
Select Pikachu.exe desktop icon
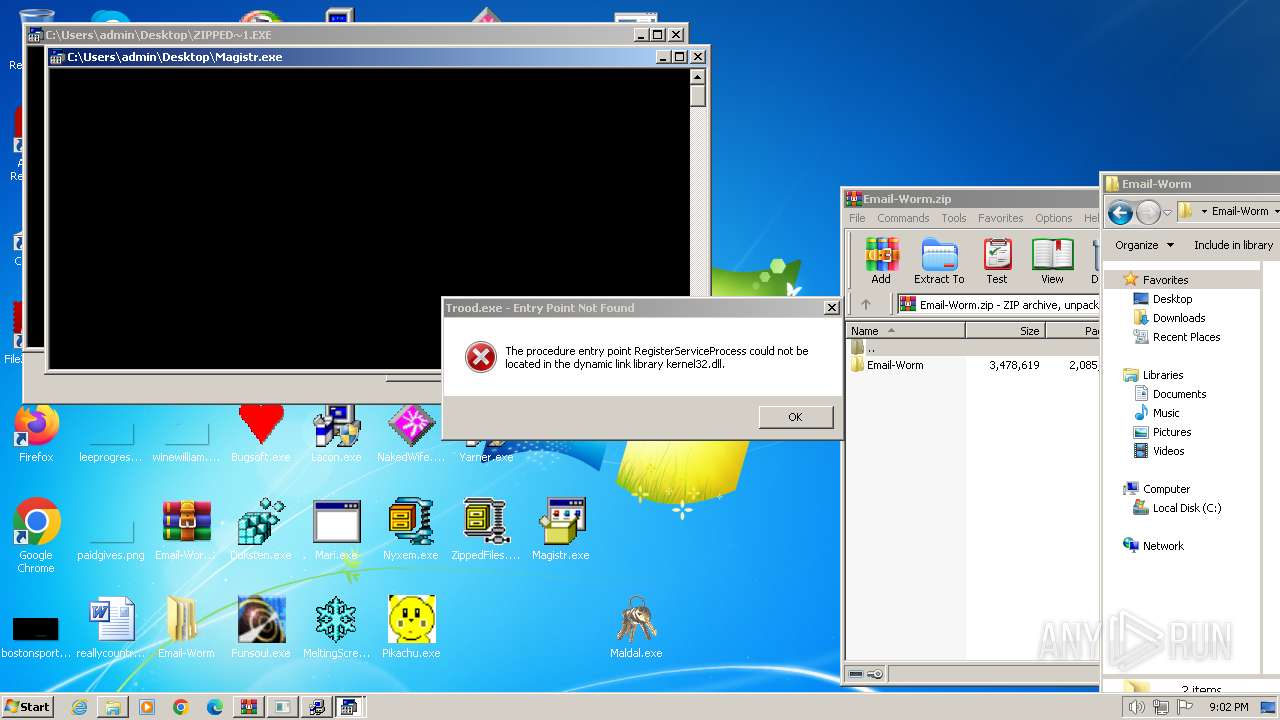[x=411, y=628]
